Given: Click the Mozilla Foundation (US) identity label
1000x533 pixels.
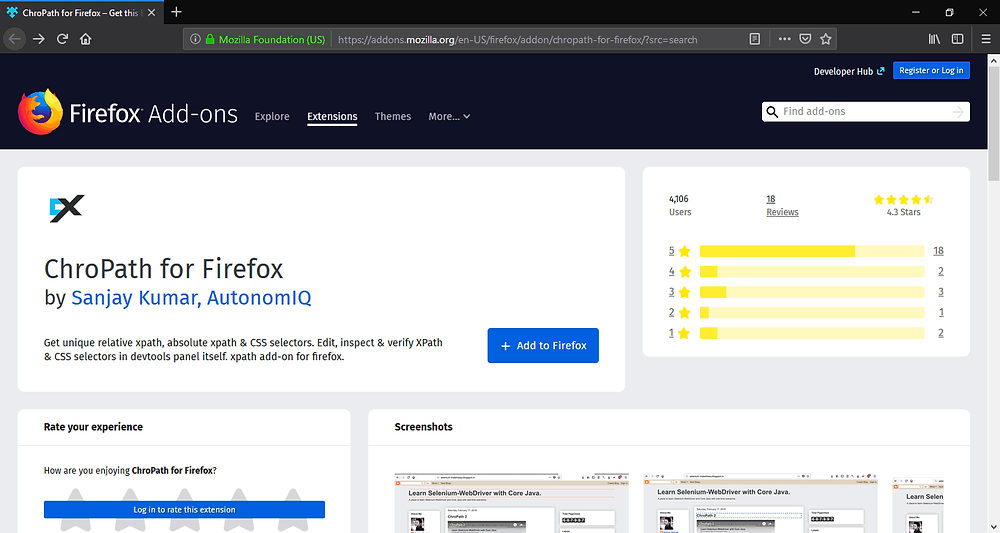Looking at the screenshot, I should click(272, 40).
